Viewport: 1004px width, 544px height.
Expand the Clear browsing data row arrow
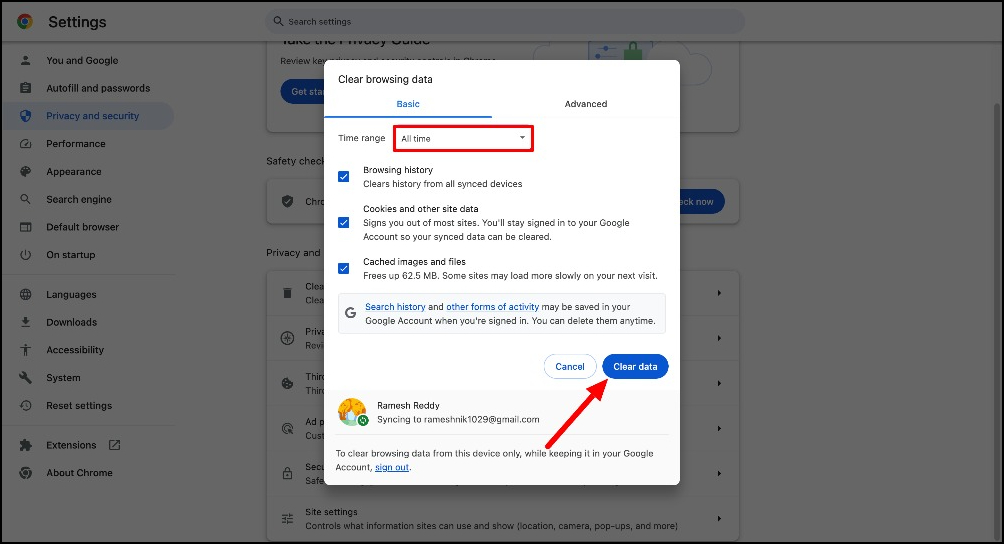point(719,293)
